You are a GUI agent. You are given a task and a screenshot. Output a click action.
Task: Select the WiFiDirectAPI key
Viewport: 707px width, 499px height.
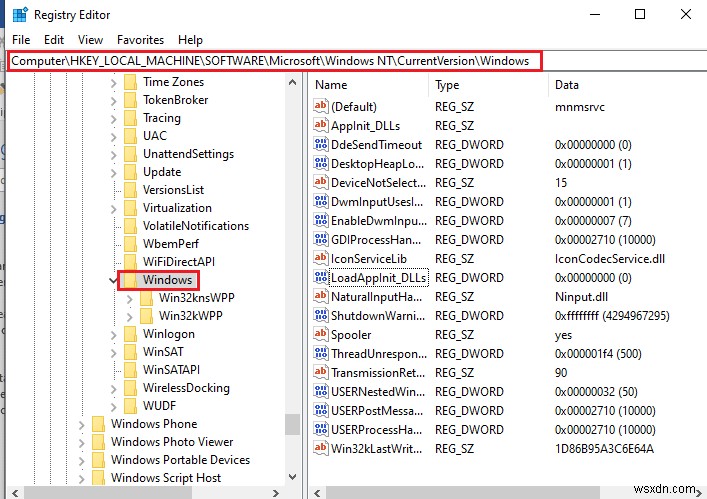(179, 262)
